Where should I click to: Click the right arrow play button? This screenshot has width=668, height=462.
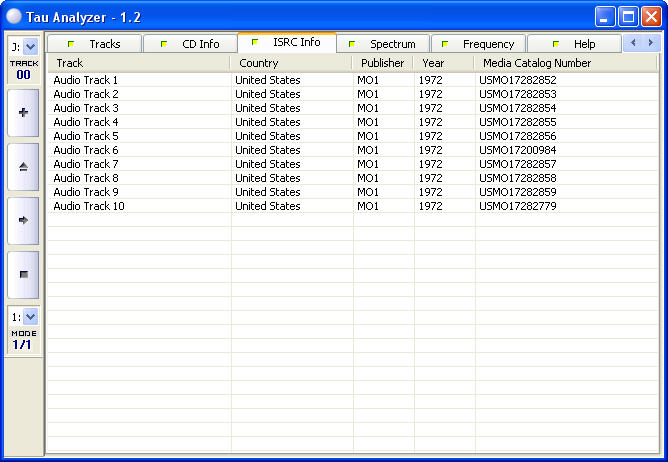point(23,220)
